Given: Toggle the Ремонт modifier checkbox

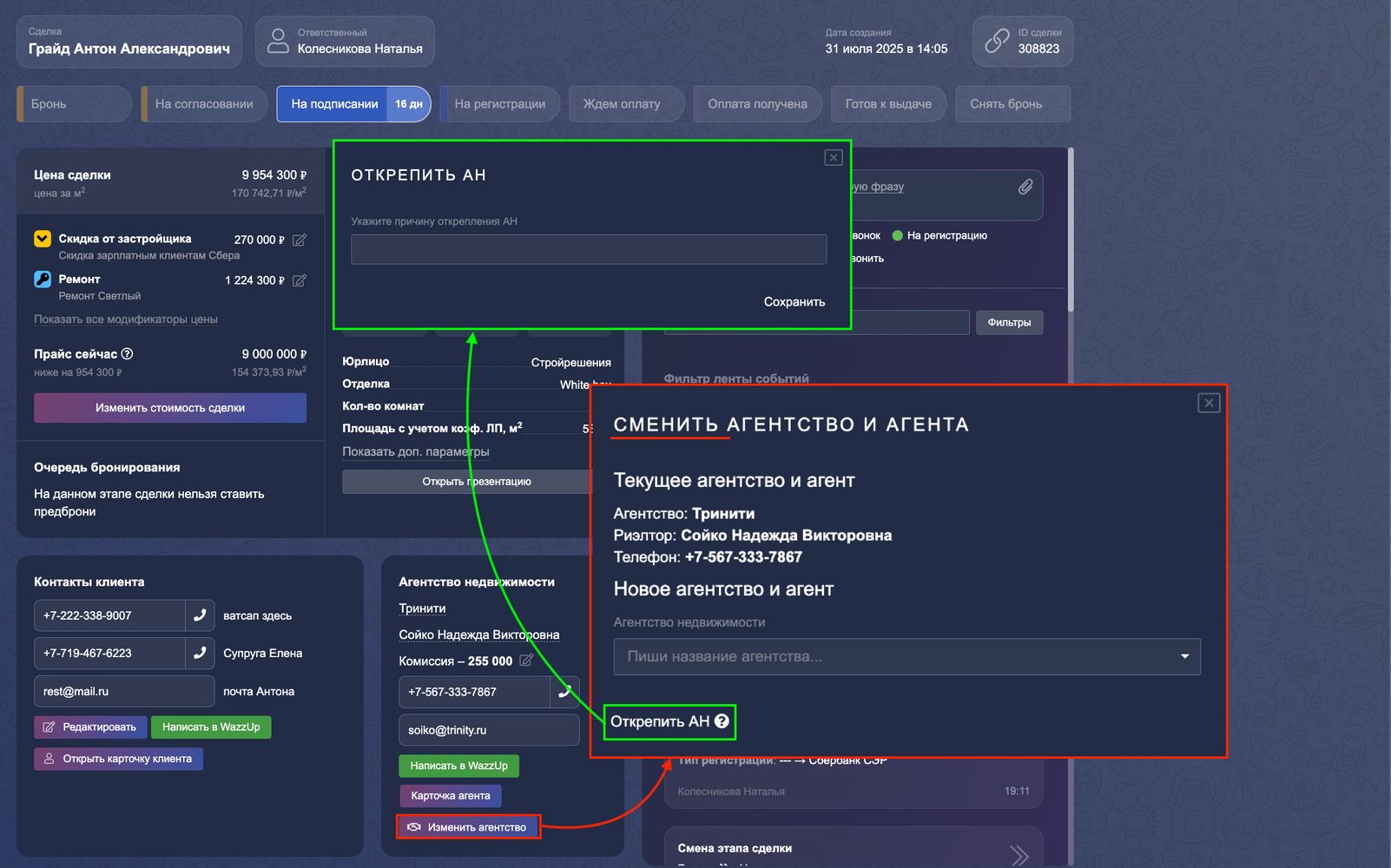Looking at the screenshot, I should (x=43, y=279).
